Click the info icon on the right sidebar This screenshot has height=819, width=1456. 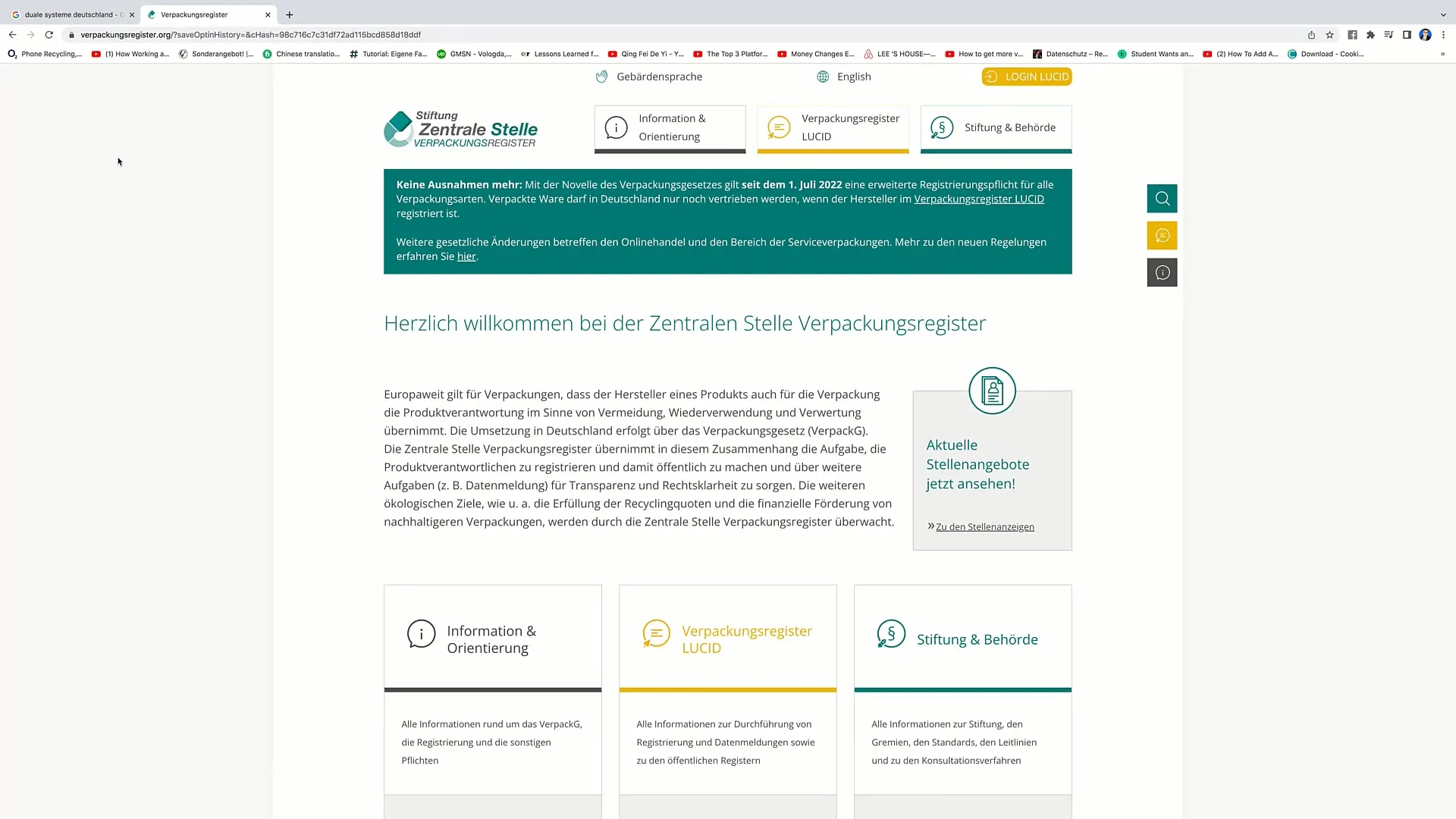1162,272
